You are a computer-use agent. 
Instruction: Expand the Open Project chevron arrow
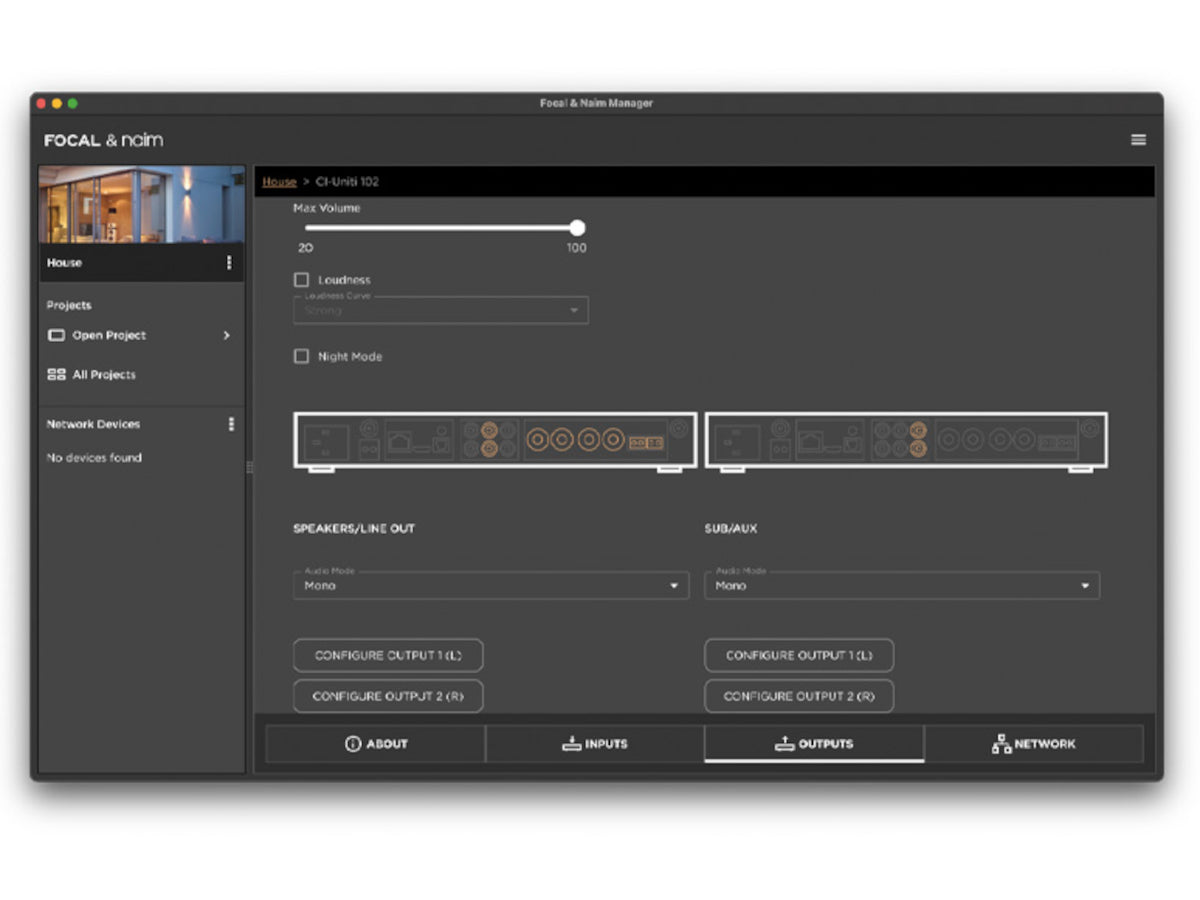coord(226,336)
